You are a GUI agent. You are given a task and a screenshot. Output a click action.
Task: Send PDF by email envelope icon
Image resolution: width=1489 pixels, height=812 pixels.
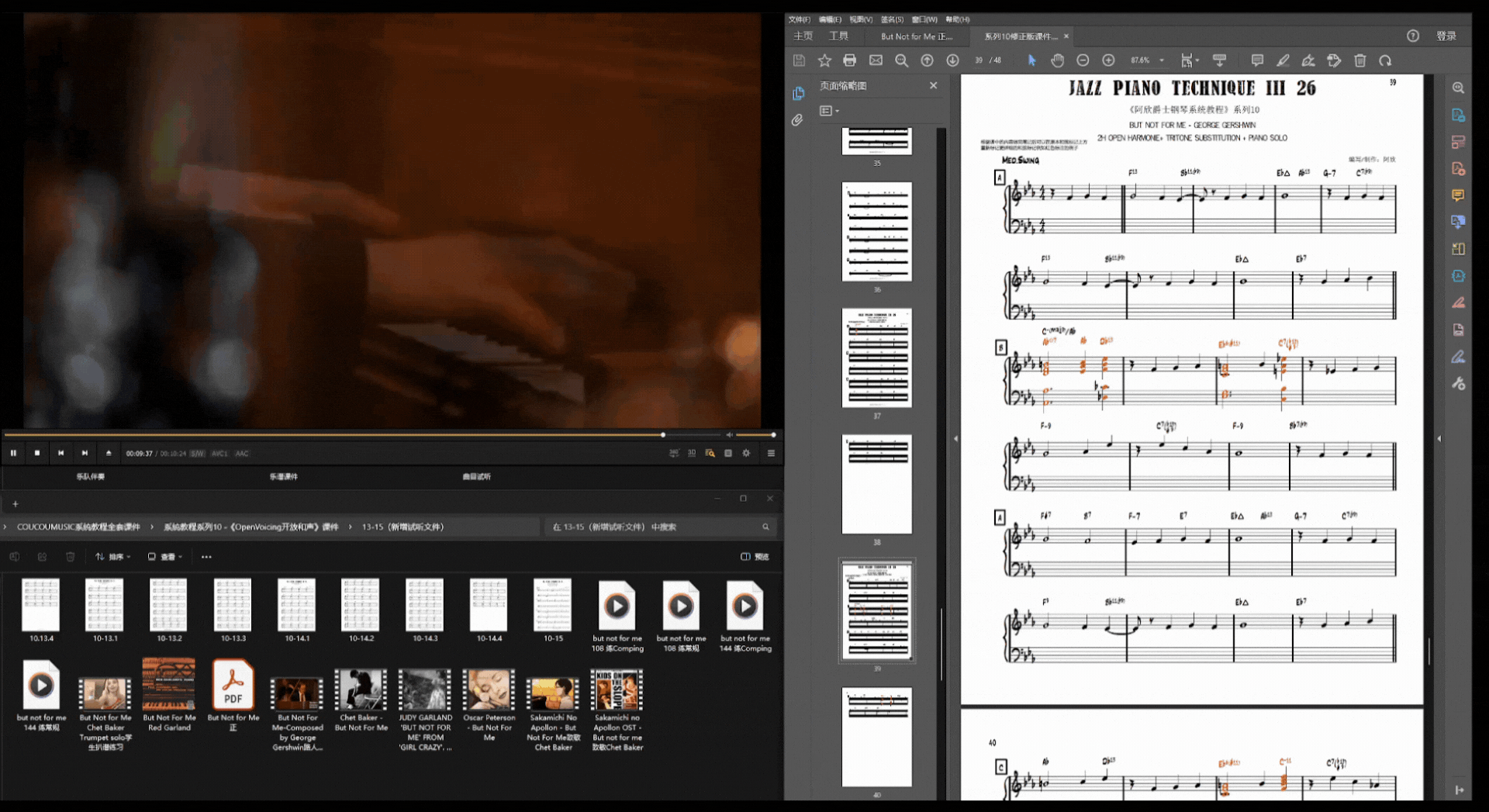pos(876,60)
